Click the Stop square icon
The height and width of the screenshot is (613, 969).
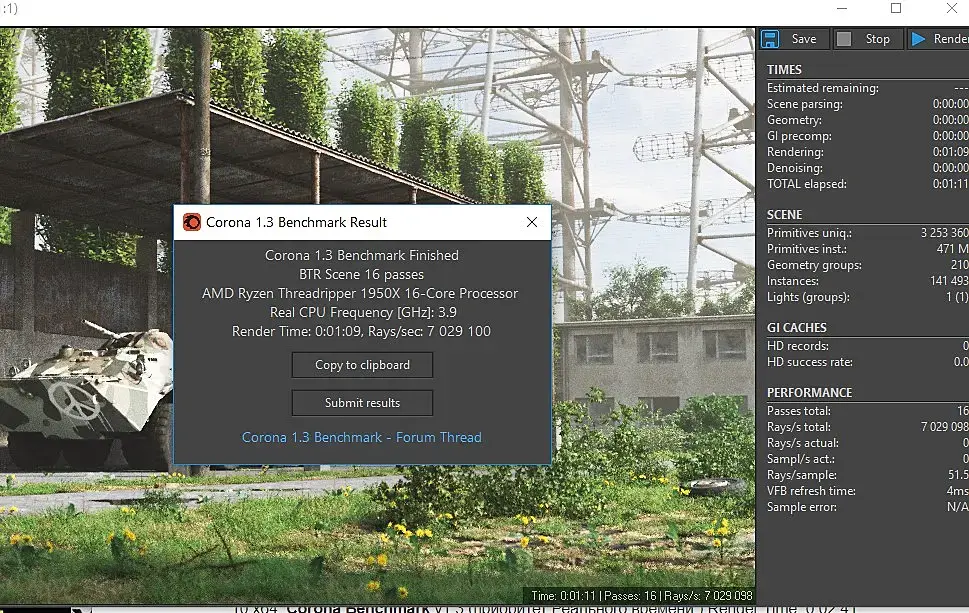pyautogui.click(x=844, y=39)
